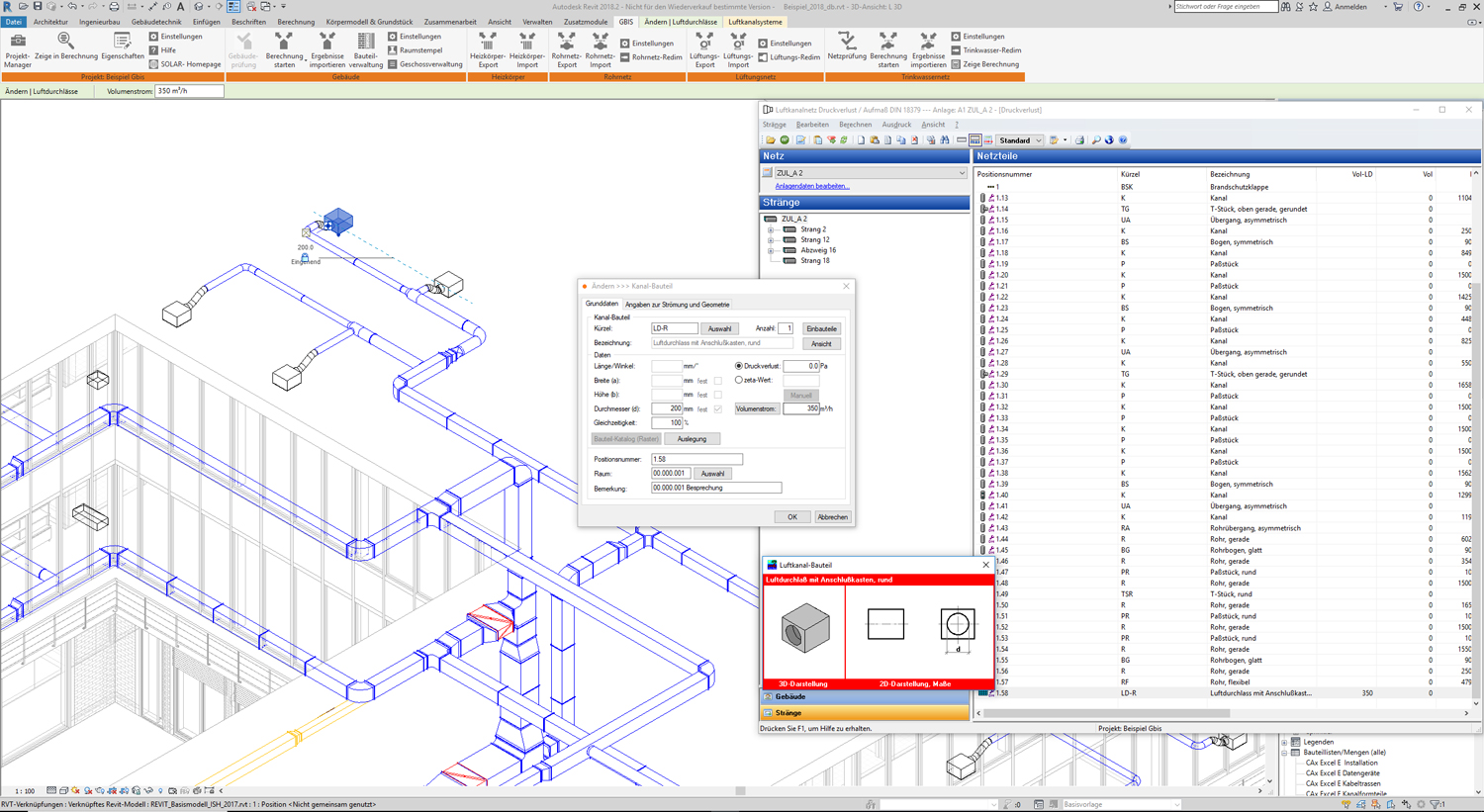Click the Positionsnummer field showing 1.58

pyautogui.click(x=696, y=459)
